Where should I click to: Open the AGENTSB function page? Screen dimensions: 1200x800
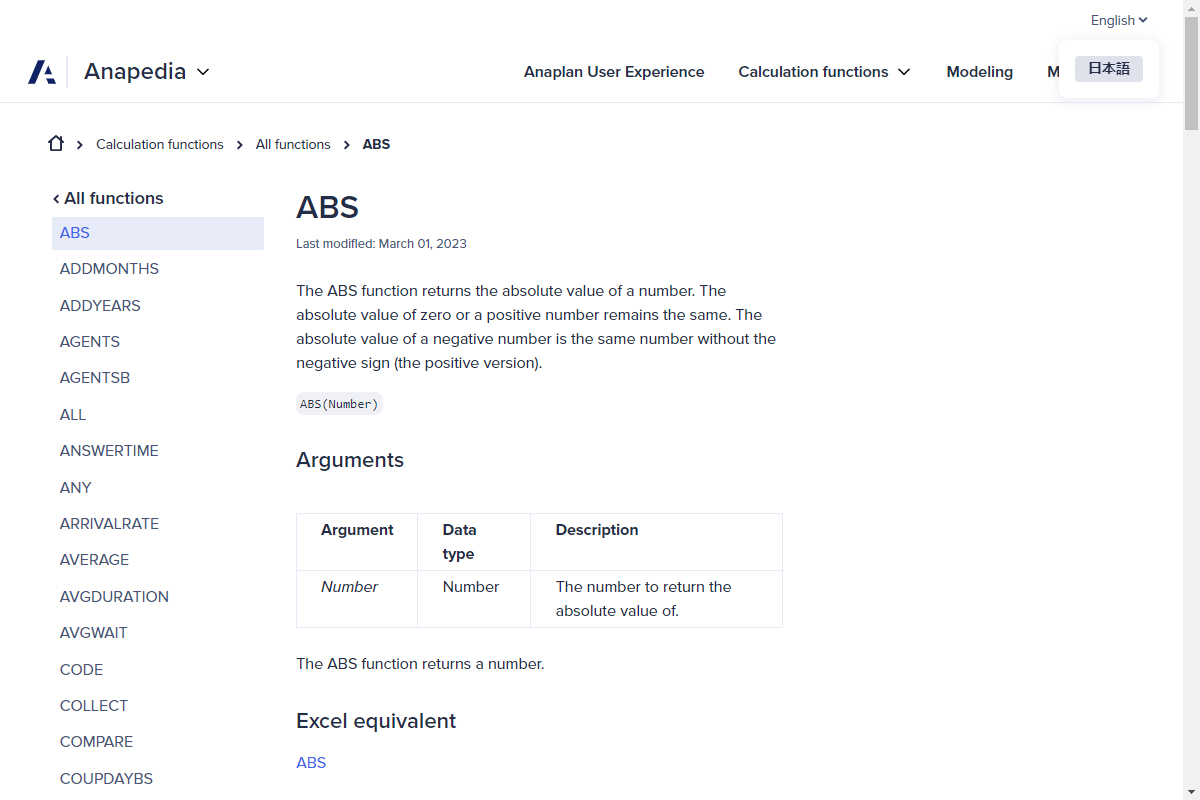(x=95, y=378)
